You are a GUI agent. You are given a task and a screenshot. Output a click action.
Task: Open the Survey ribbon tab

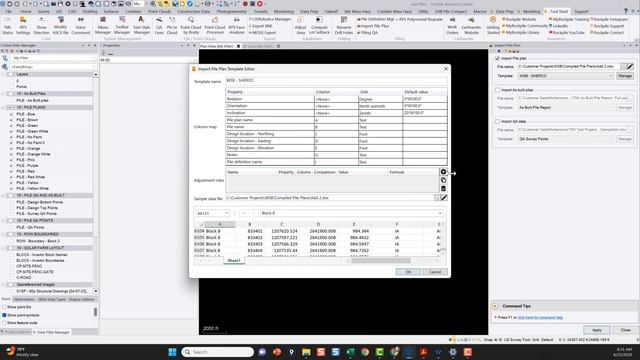pyautogui.click(x=43, y=11)
